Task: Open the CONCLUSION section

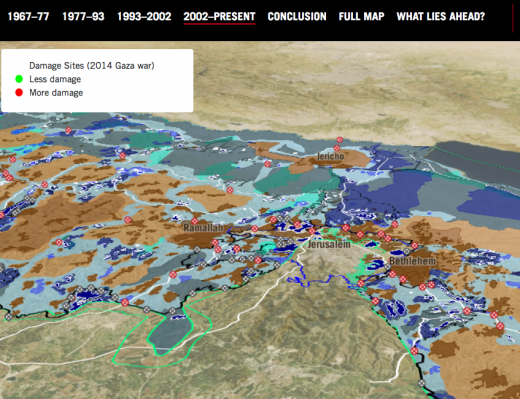Action: coord(297,16)
